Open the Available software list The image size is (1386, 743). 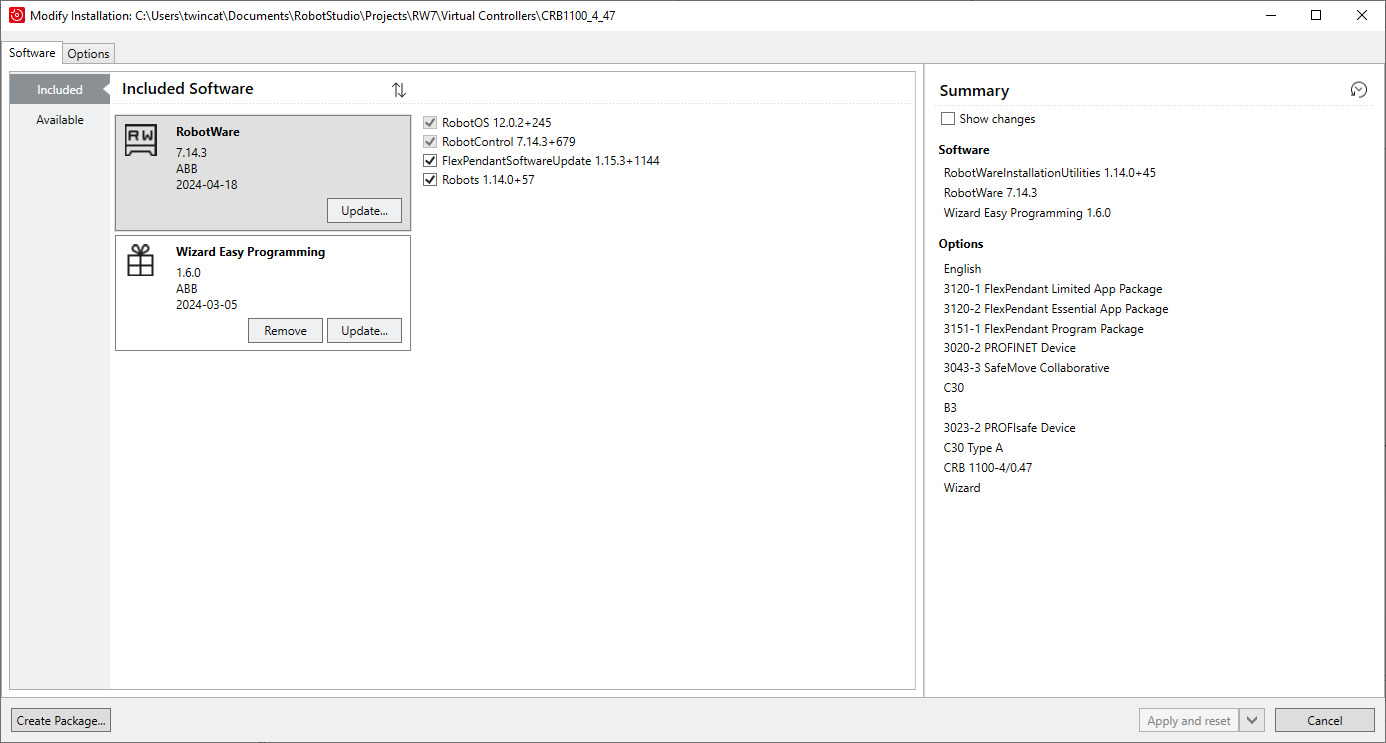point(60,120)
